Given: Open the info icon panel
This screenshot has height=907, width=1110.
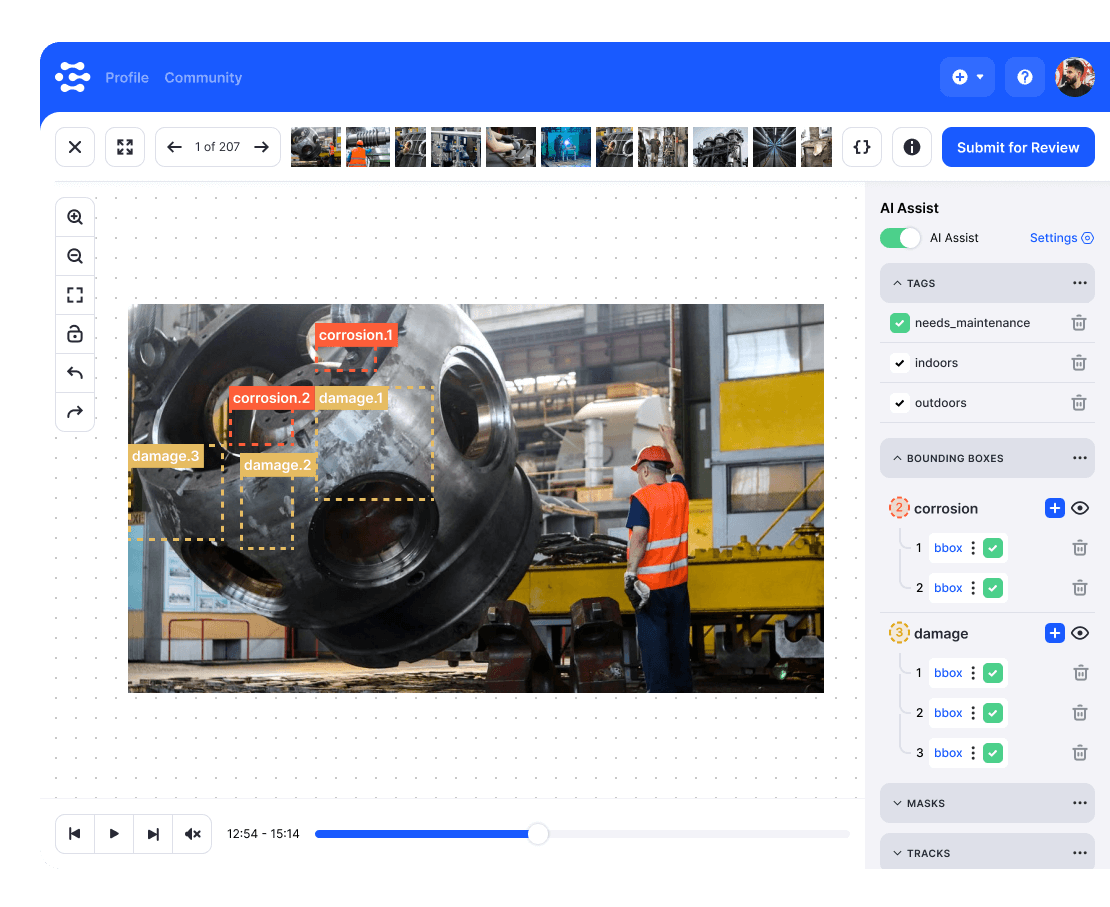Looking at the screenshot, I should pyautogui.click(x=911, y=147).
